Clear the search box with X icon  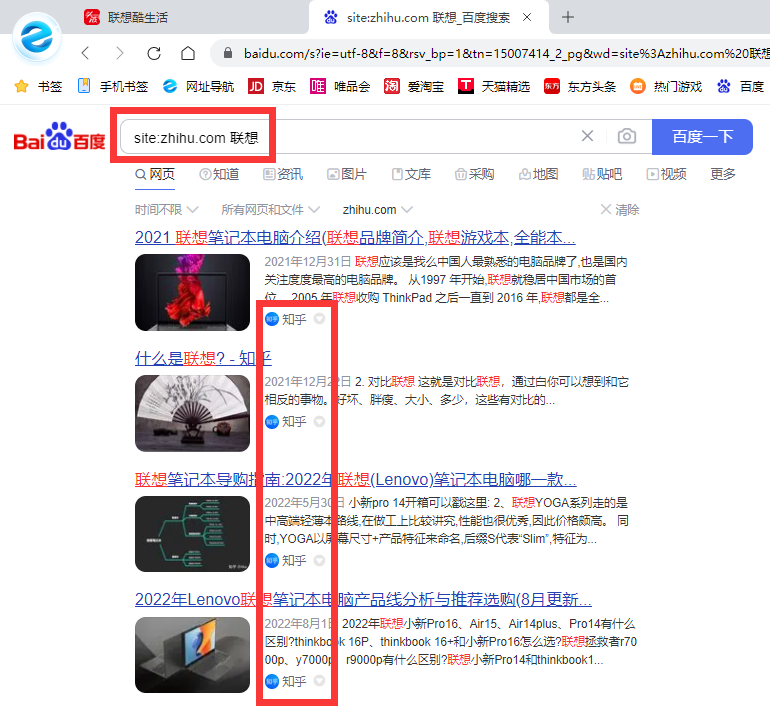click(x=587, y=136)
